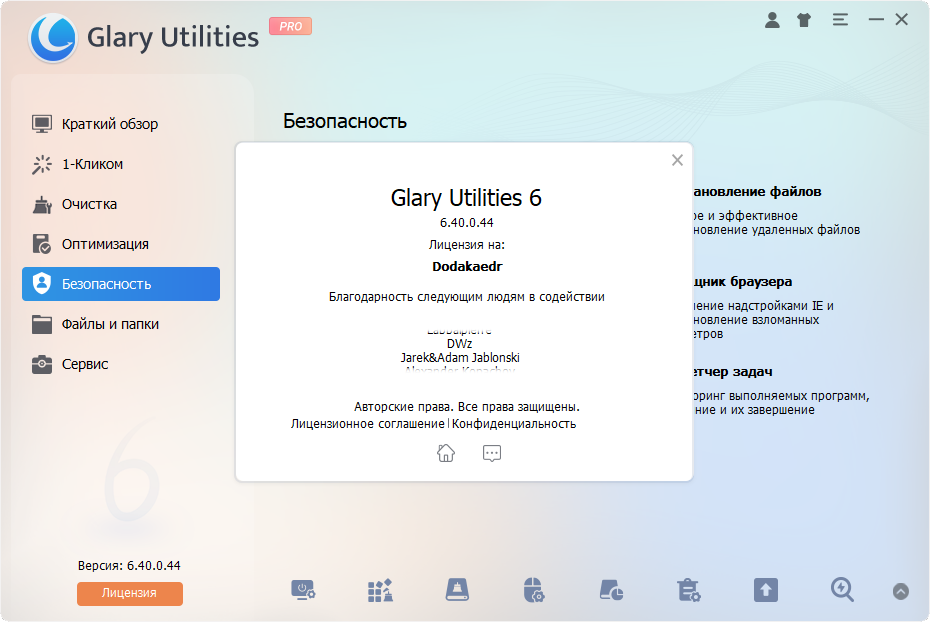Click the software update upward arrow icon
Image resolution: width=930 pixels, height=622 pixels.
coord(765,590)
